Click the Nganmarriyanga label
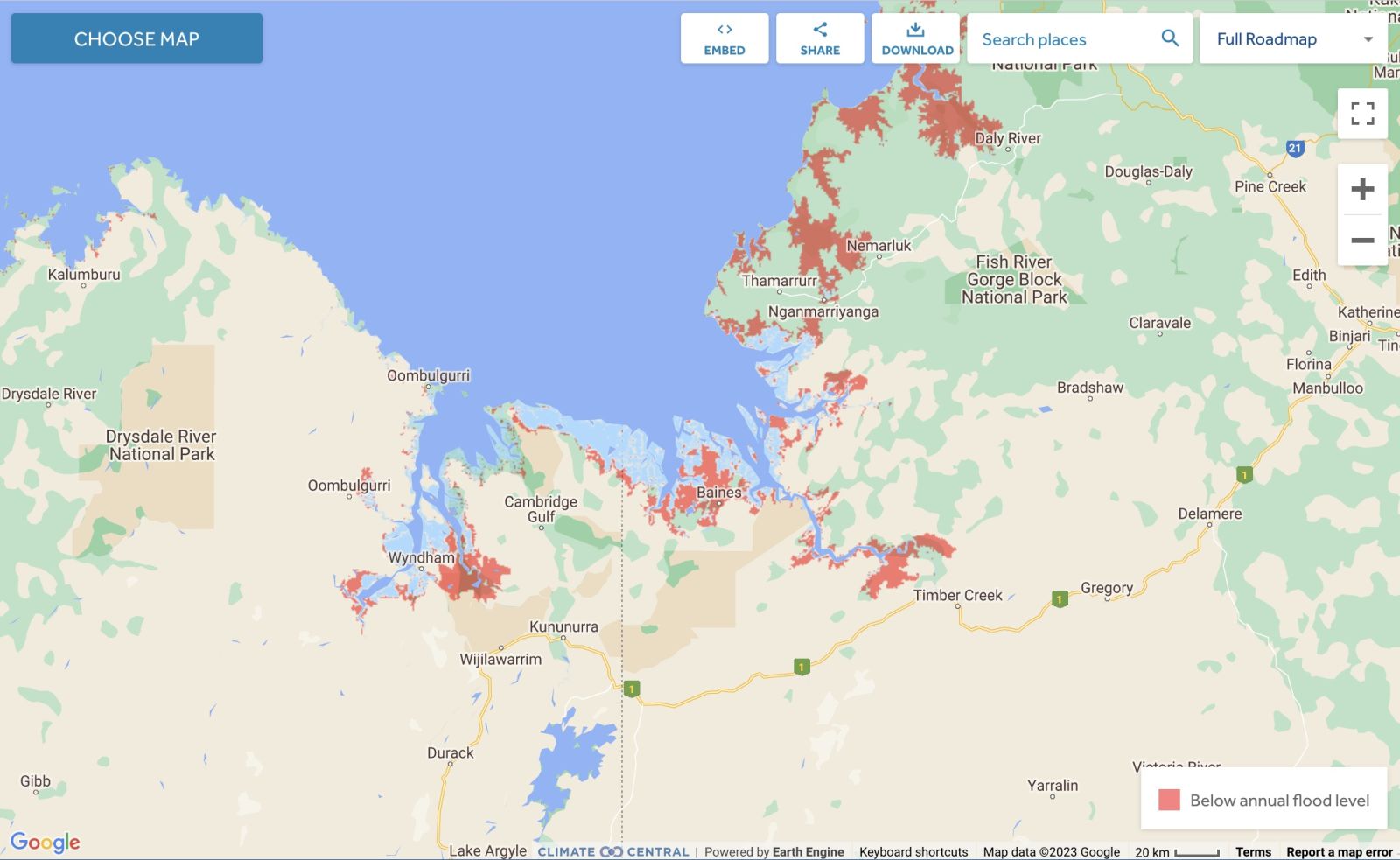 click(822, 311)
